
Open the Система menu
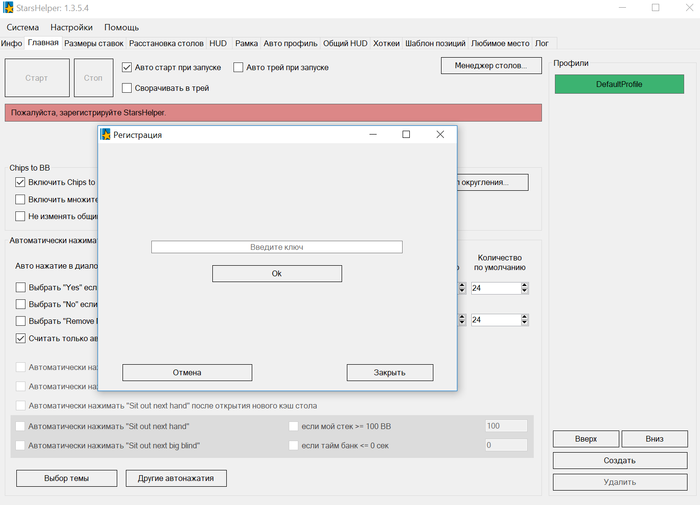(x=23, y=27)
